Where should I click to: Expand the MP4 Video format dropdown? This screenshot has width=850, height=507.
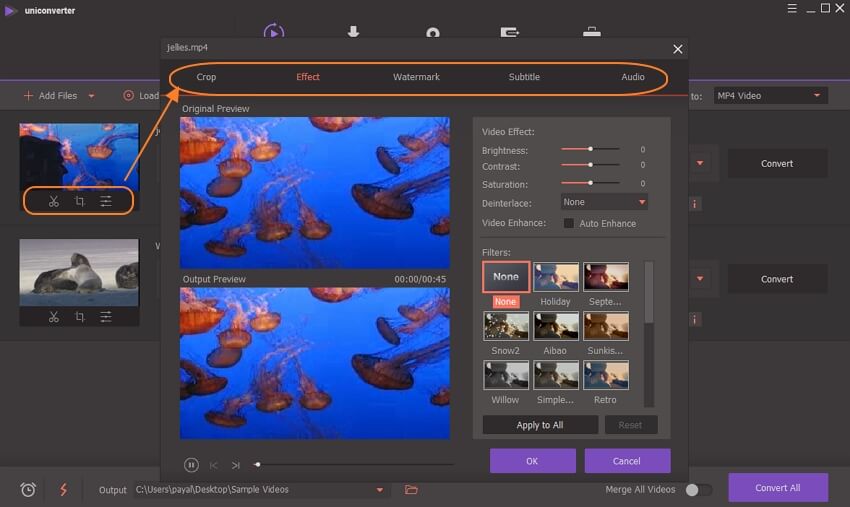coord(770,96)
